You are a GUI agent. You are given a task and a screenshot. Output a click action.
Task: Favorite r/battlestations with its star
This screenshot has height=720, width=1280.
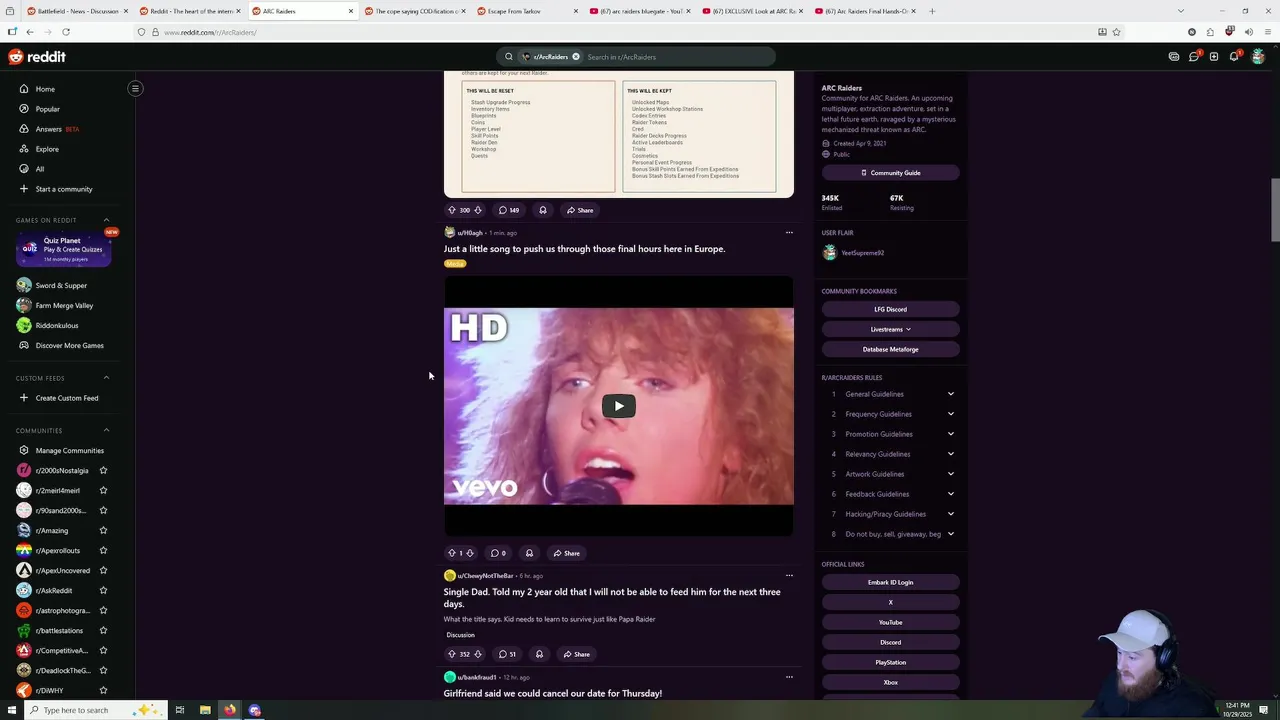[103, 630]
